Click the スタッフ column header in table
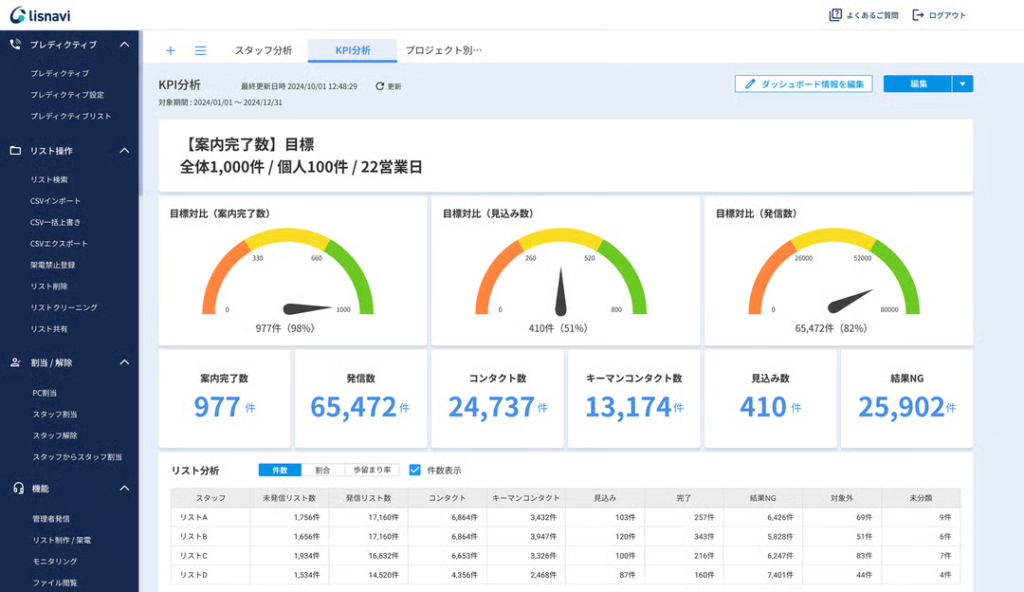 click(x=210, y=497)
